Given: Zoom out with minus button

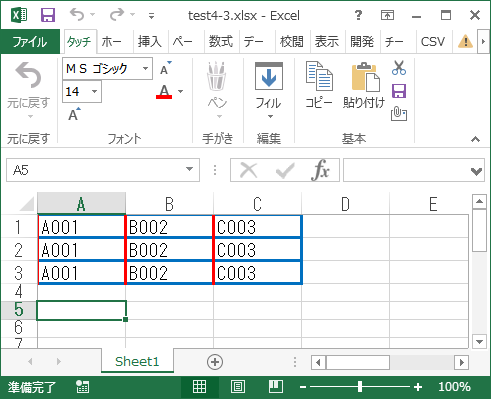Looking at the screenshot, I should [x=303, y=387].
